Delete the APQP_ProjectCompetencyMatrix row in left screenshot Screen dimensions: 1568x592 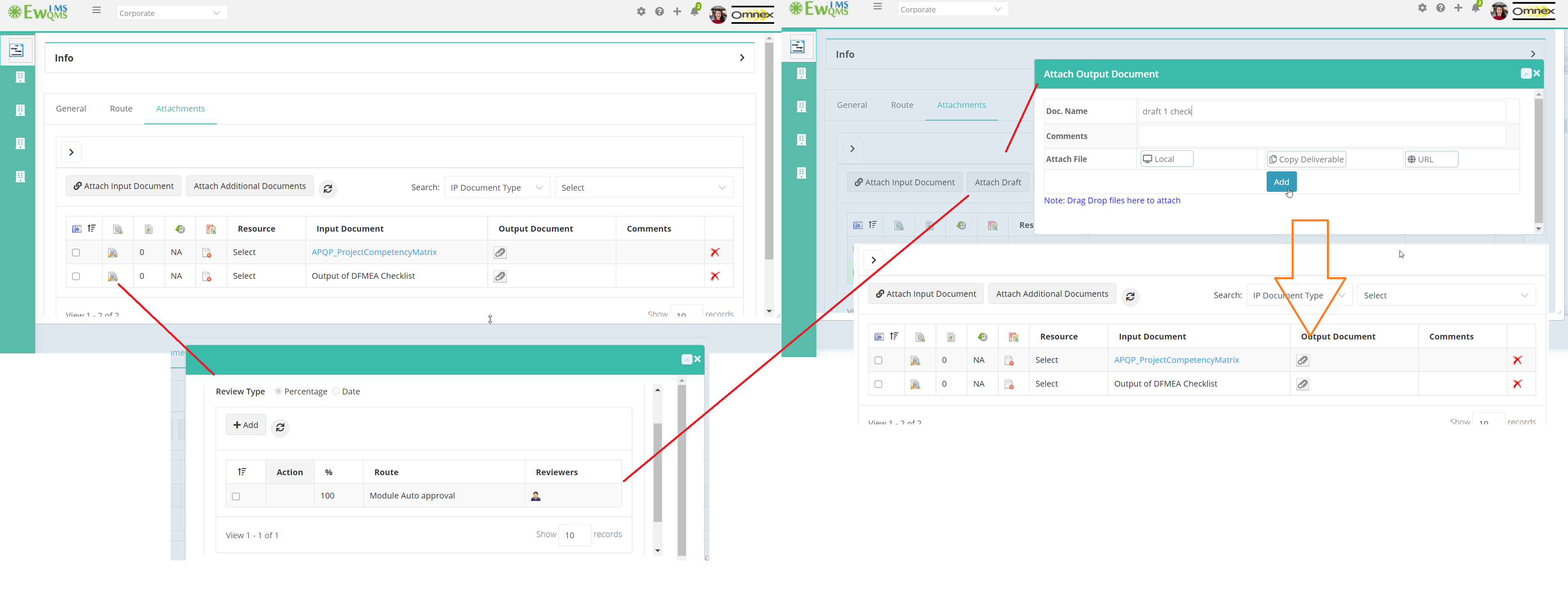tap(715, 252)
